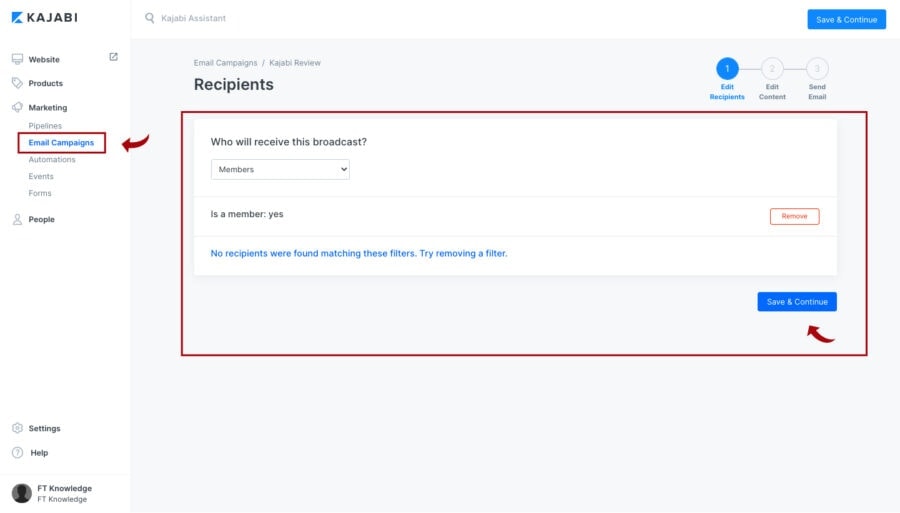This screenshot has height=513, width=900.
Task: Click the Kajabi logo
Action: [44, 18]
